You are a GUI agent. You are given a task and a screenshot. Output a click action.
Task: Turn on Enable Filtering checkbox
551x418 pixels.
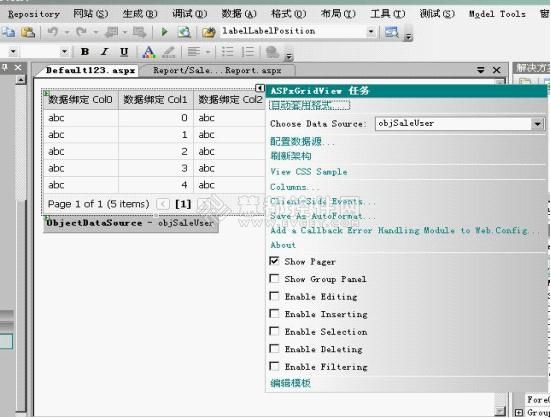coord(274,366)
